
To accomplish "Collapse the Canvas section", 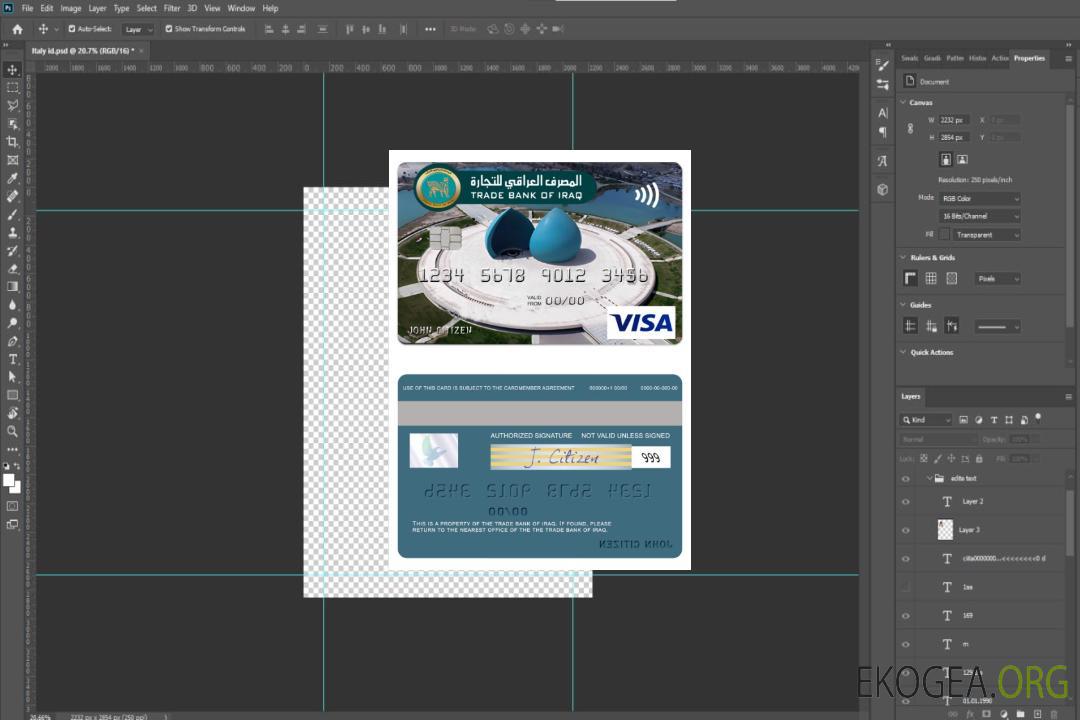I will pyautogui.click(x=904, y=102).
